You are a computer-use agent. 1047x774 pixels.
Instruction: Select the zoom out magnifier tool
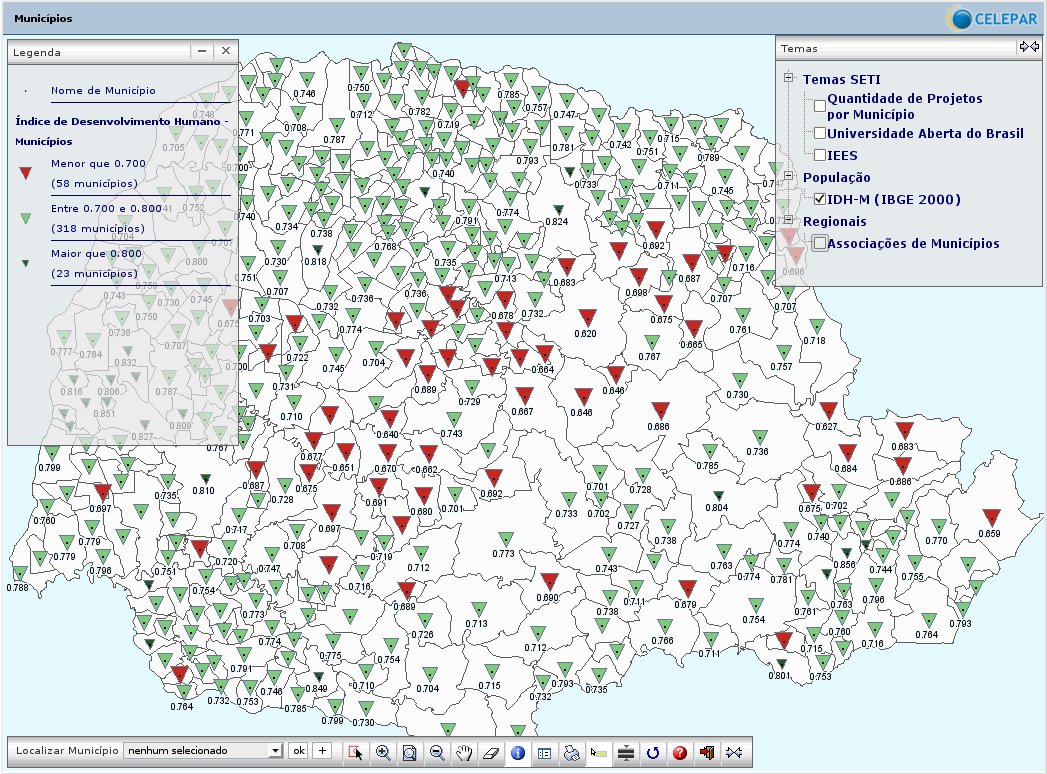click(x=437, y=752)
